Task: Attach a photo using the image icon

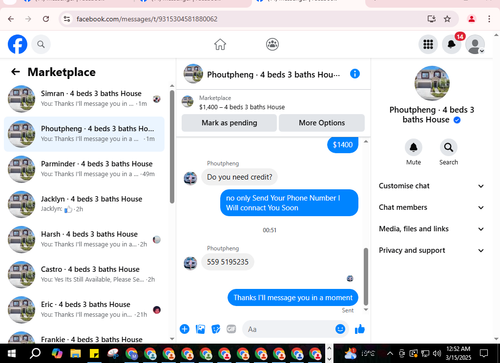Action: (200, 329)
